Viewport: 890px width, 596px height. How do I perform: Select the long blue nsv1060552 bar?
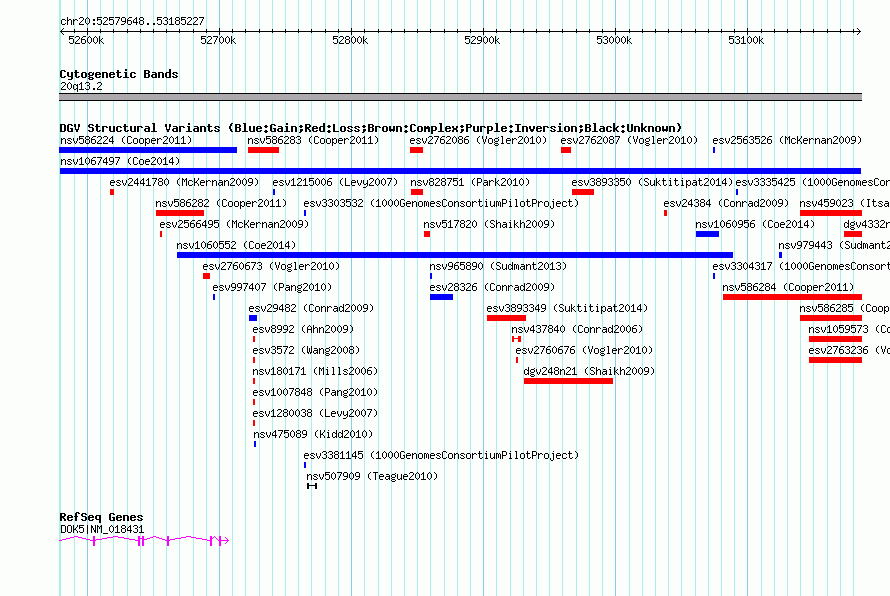[x=455, y=255]
